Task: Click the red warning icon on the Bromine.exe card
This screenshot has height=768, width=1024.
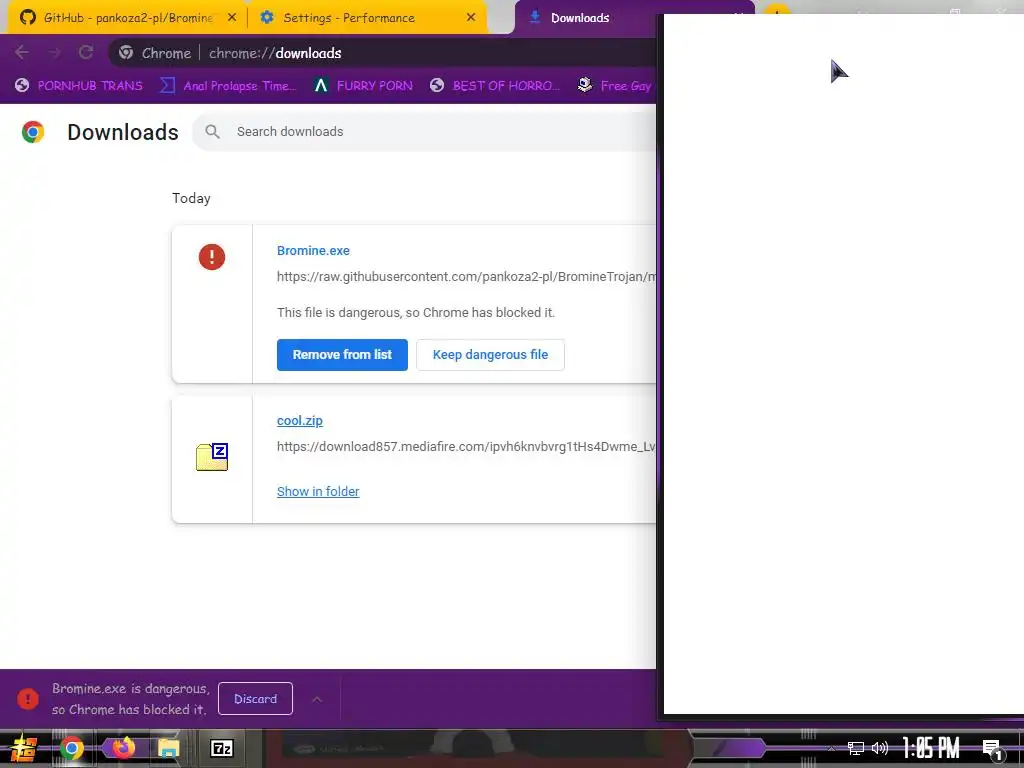Action: 212,257
